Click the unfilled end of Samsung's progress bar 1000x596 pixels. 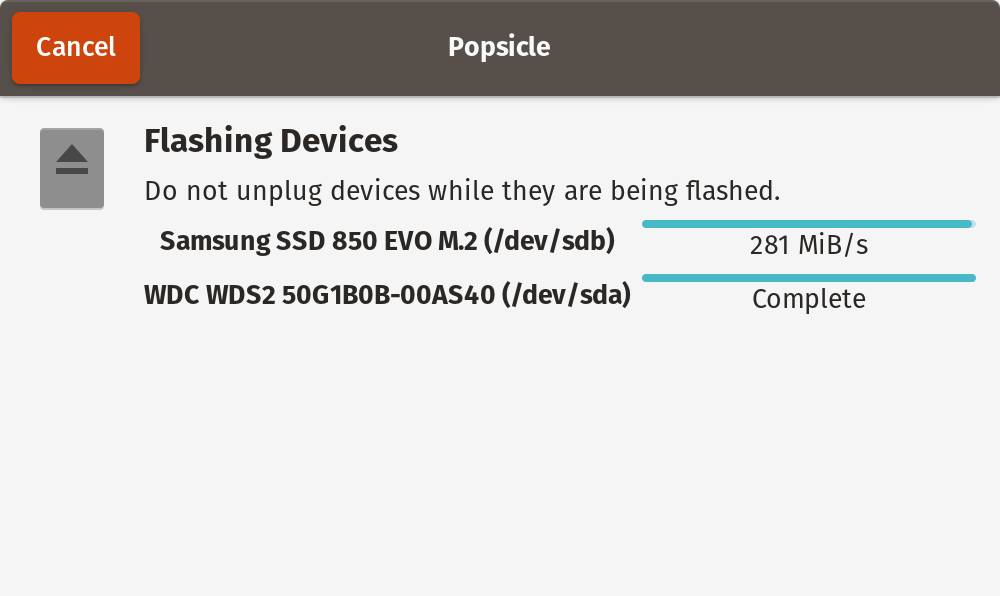(973, 224)
